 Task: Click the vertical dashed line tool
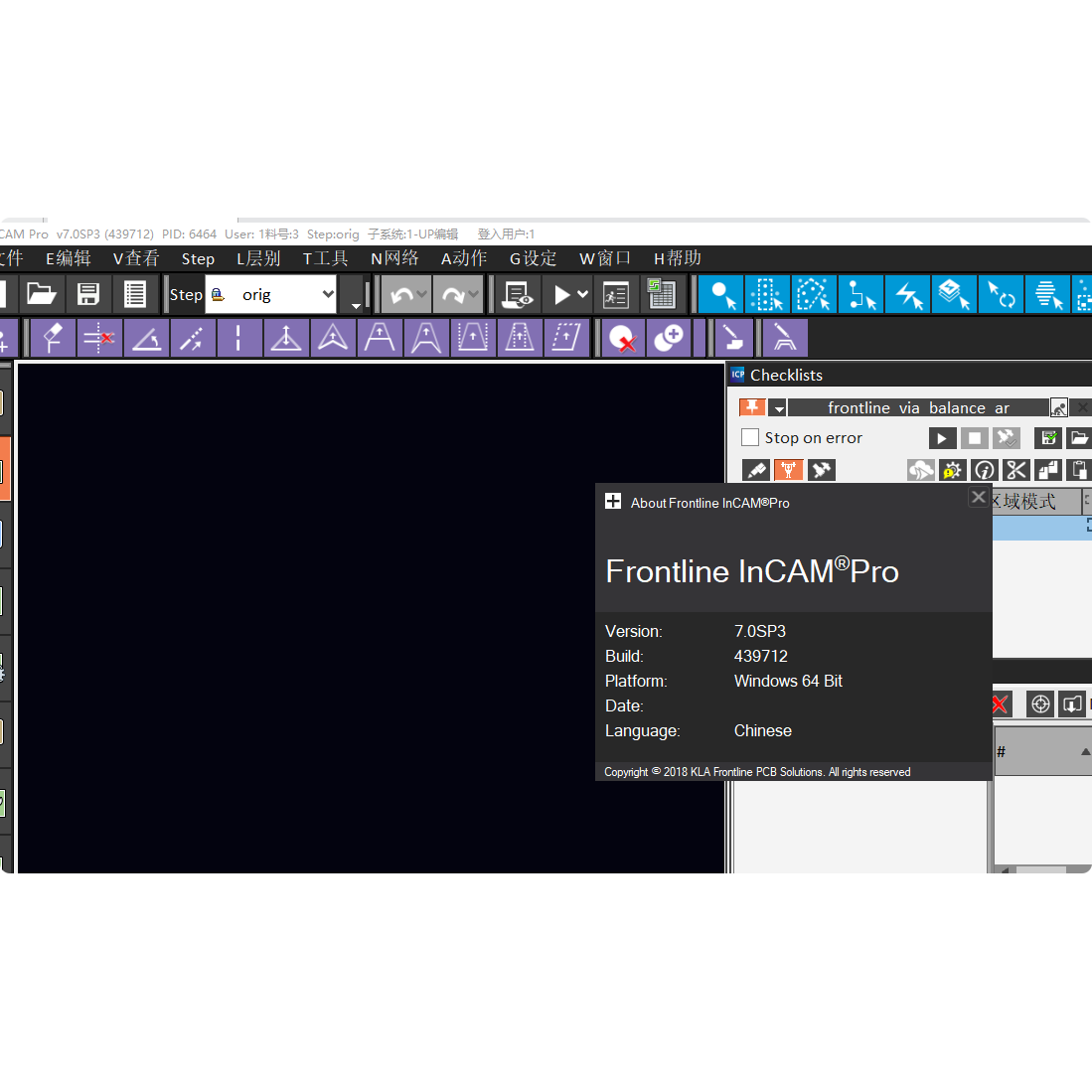pos(238,339)
